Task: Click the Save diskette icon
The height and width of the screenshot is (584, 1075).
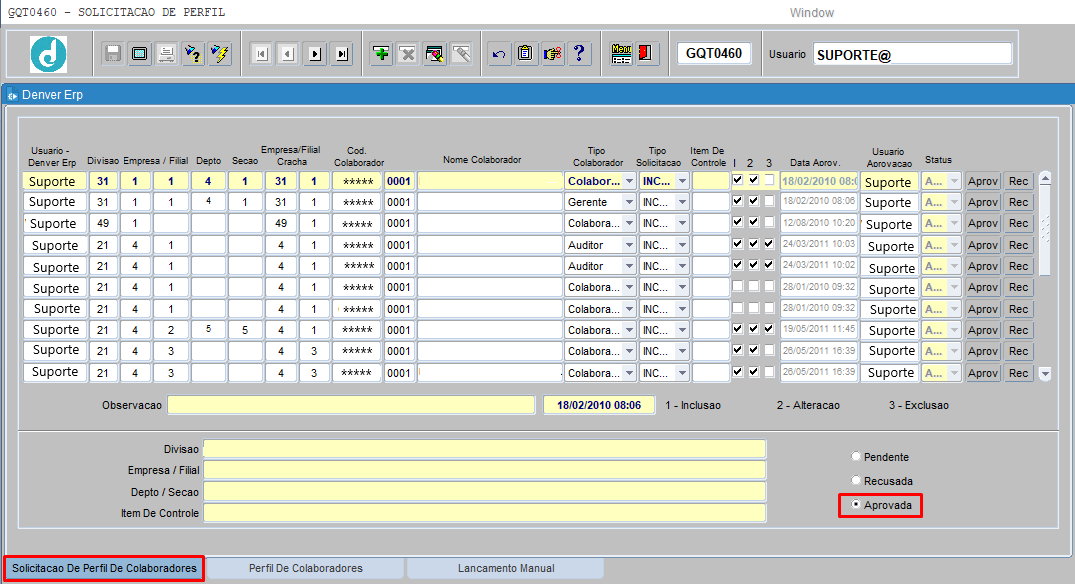Action: (113, 53)
